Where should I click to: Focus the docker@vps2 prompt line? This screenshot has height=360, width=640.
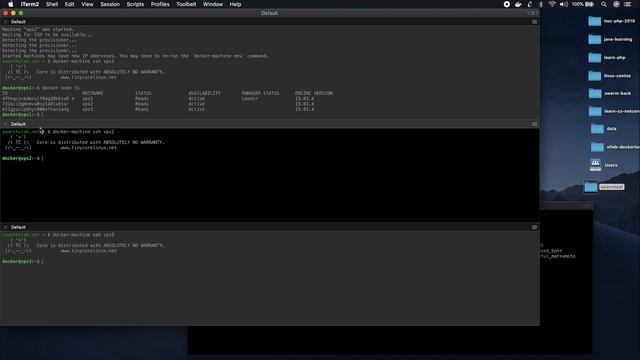[x=22, y=158]
